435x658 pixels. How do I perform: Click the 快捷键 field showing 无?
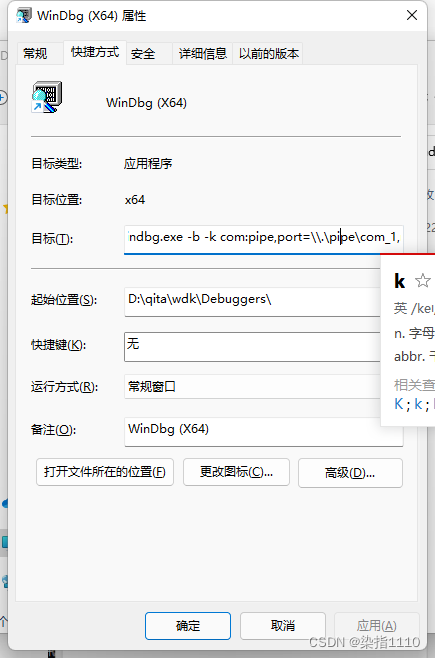[x=252, y=347]
